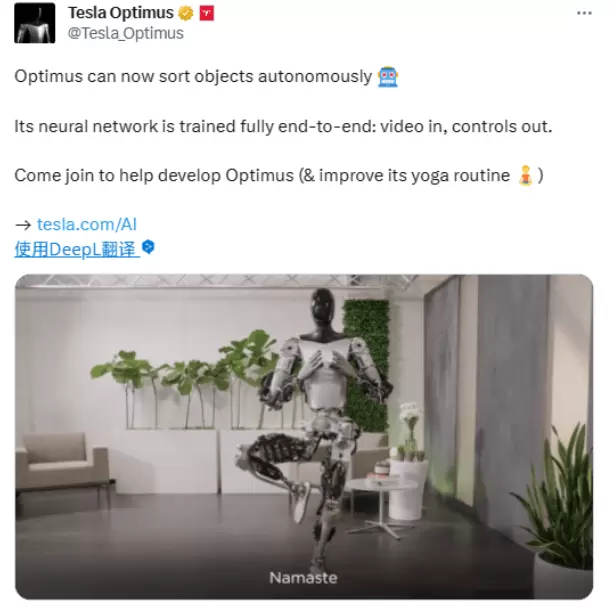
Task: Click the DeepL translate link
Action: [x=76, y=249]
